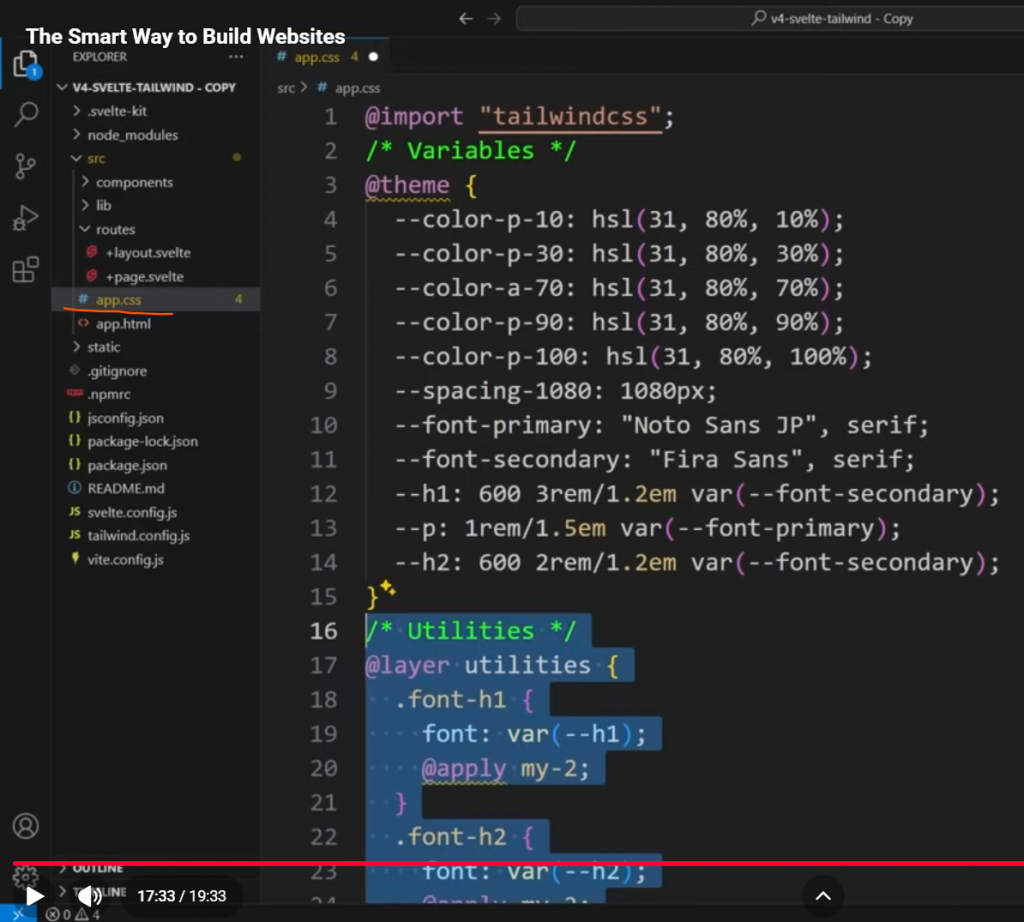This screenshot has height=922, width=1024.
Task: Switch to the app.css editor tab
Action: [x=317, y=57]
